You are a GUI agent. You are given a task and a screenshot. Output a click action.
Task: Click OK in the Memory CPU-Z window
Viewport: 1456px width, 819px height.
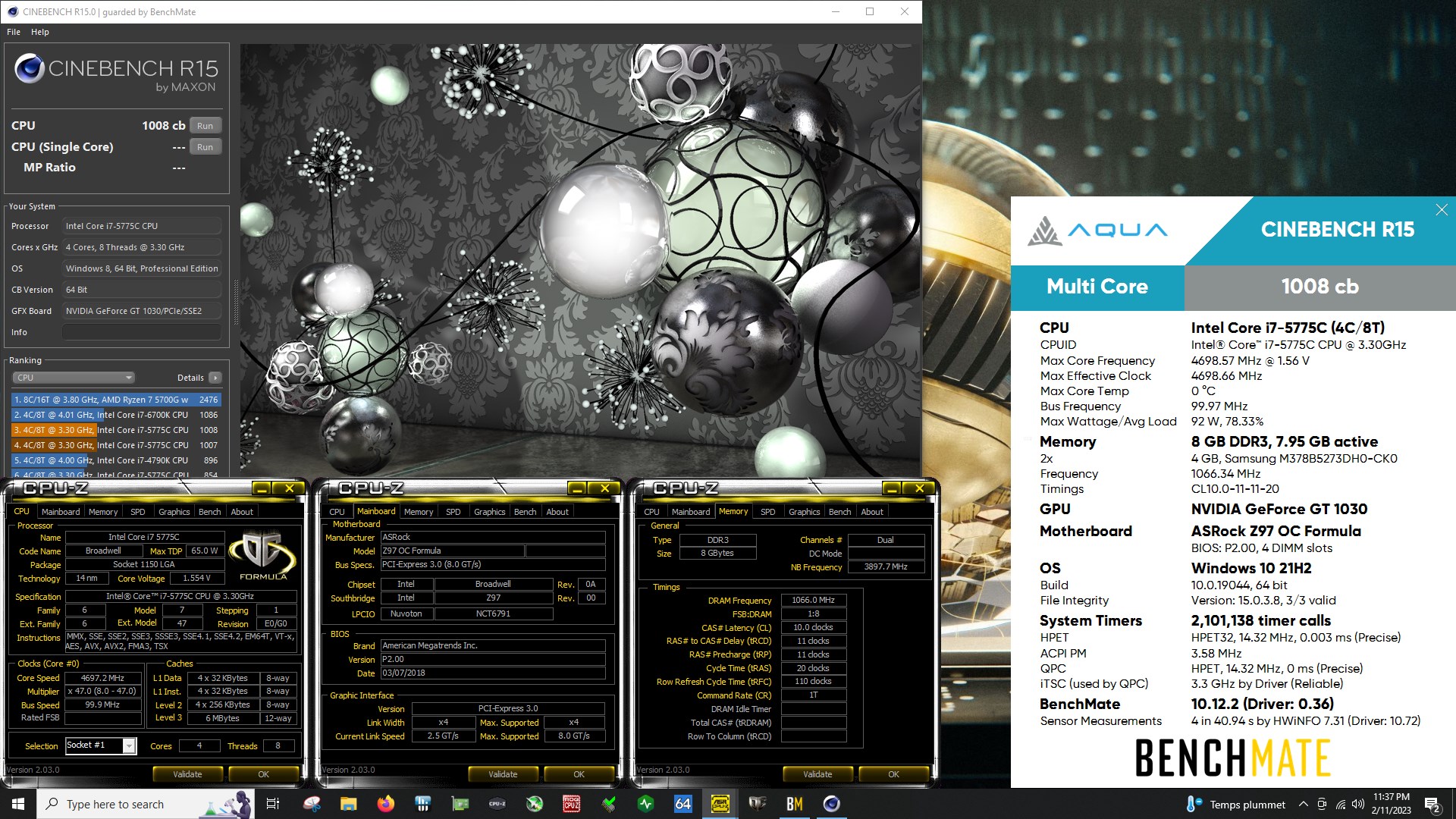(893, 774)
